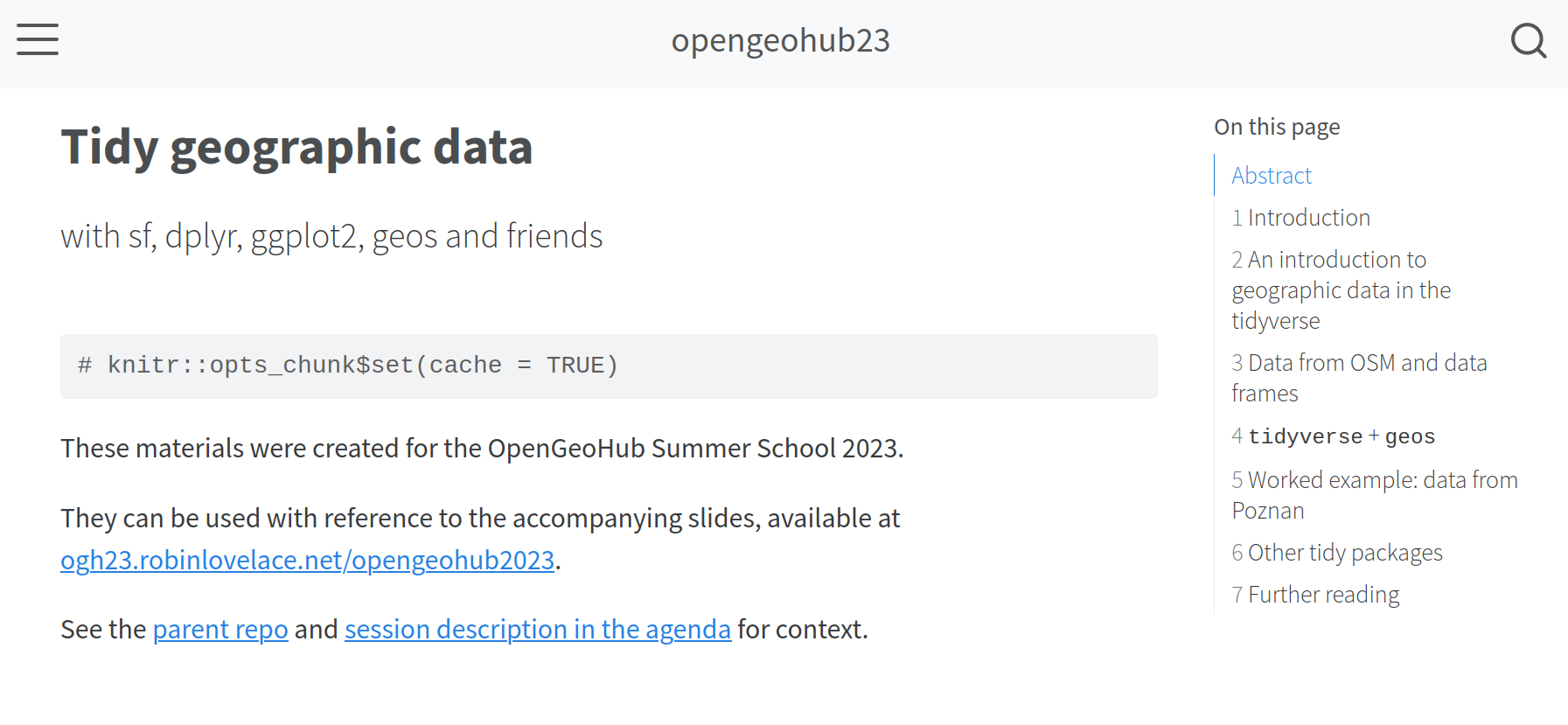Viewport: 1568px width, 725px height.
Task: Click the search magnifier icon
Action: pos(1528,40)
